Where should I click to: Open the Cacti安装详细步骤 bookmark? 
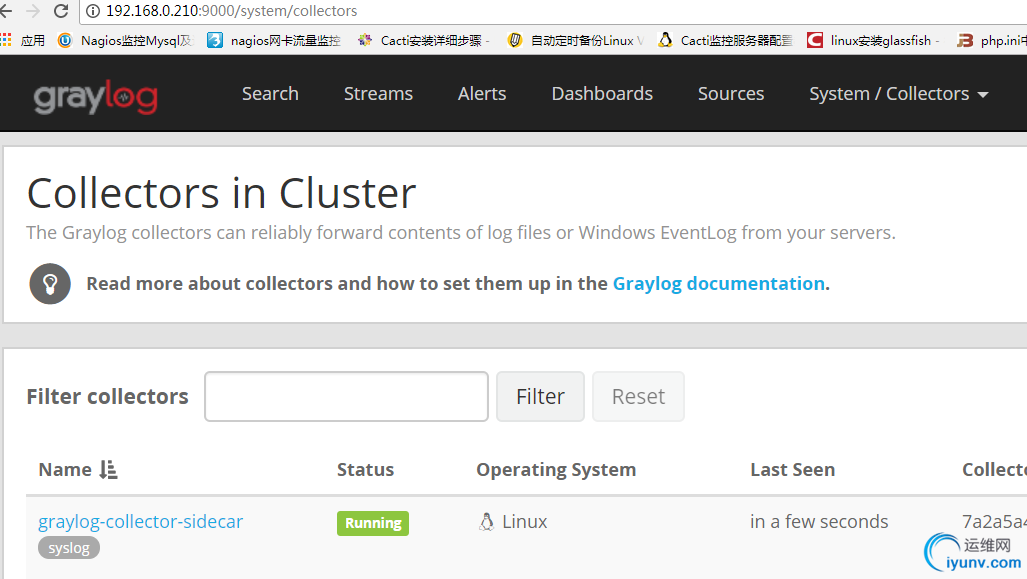[423, 41]
